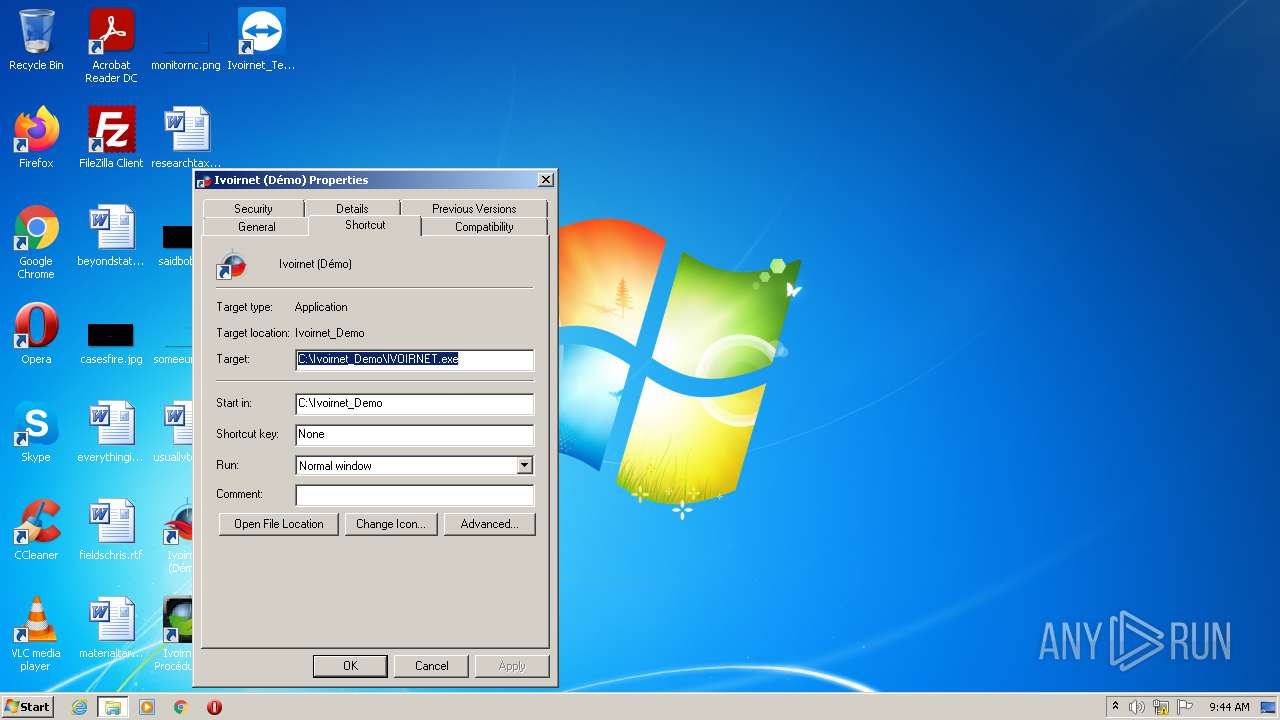This screenshot has width=1280, height=720.
Task: Switch to the Details tab
Action: coord(352,208)
